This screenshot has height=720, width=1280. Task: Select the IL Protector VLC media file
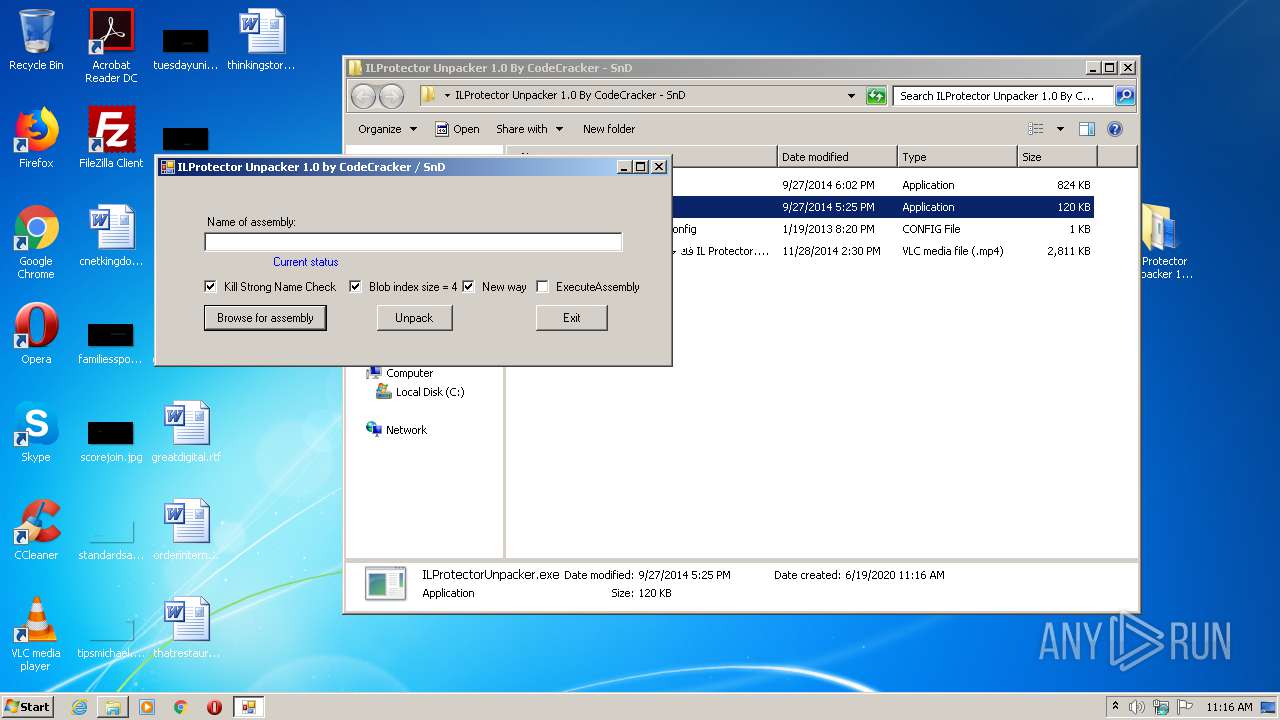pyautogui.click(x=882, y=251)
